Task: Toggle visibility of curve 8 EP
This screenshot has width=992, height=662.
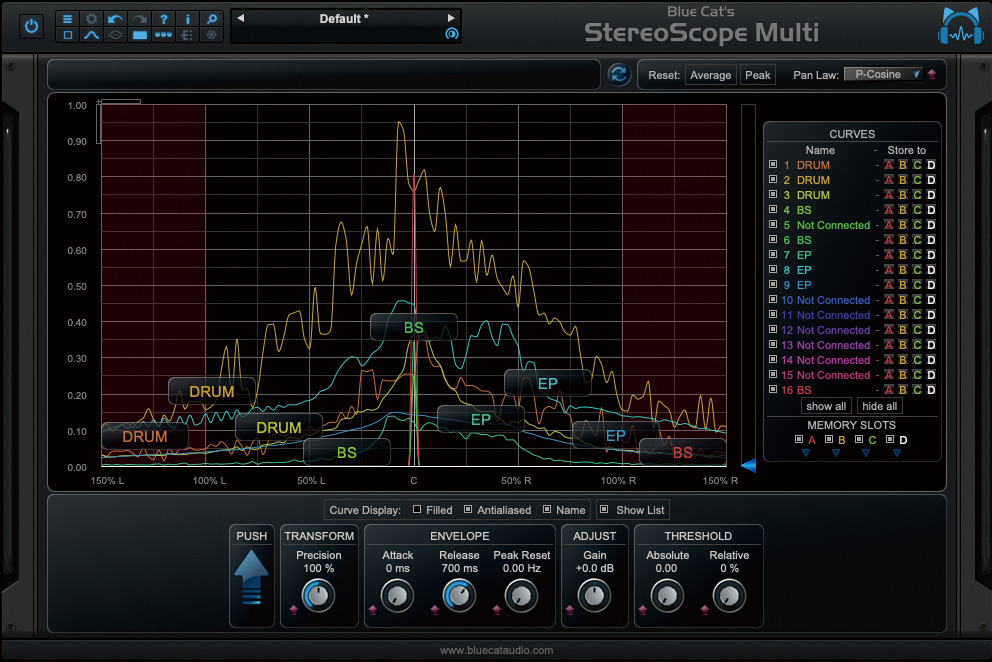Action: tap(773, 270)
